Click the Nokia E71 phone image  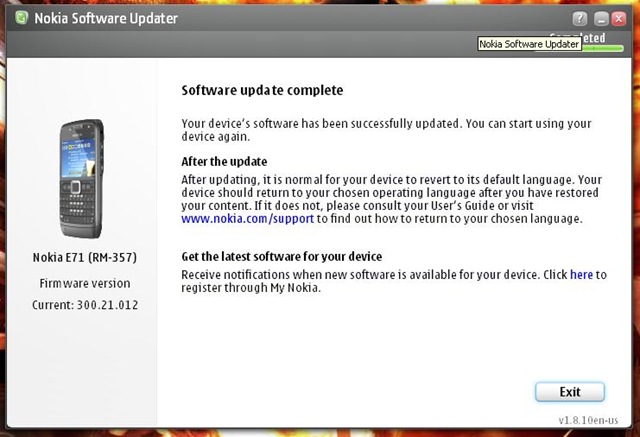coord(82,178)
